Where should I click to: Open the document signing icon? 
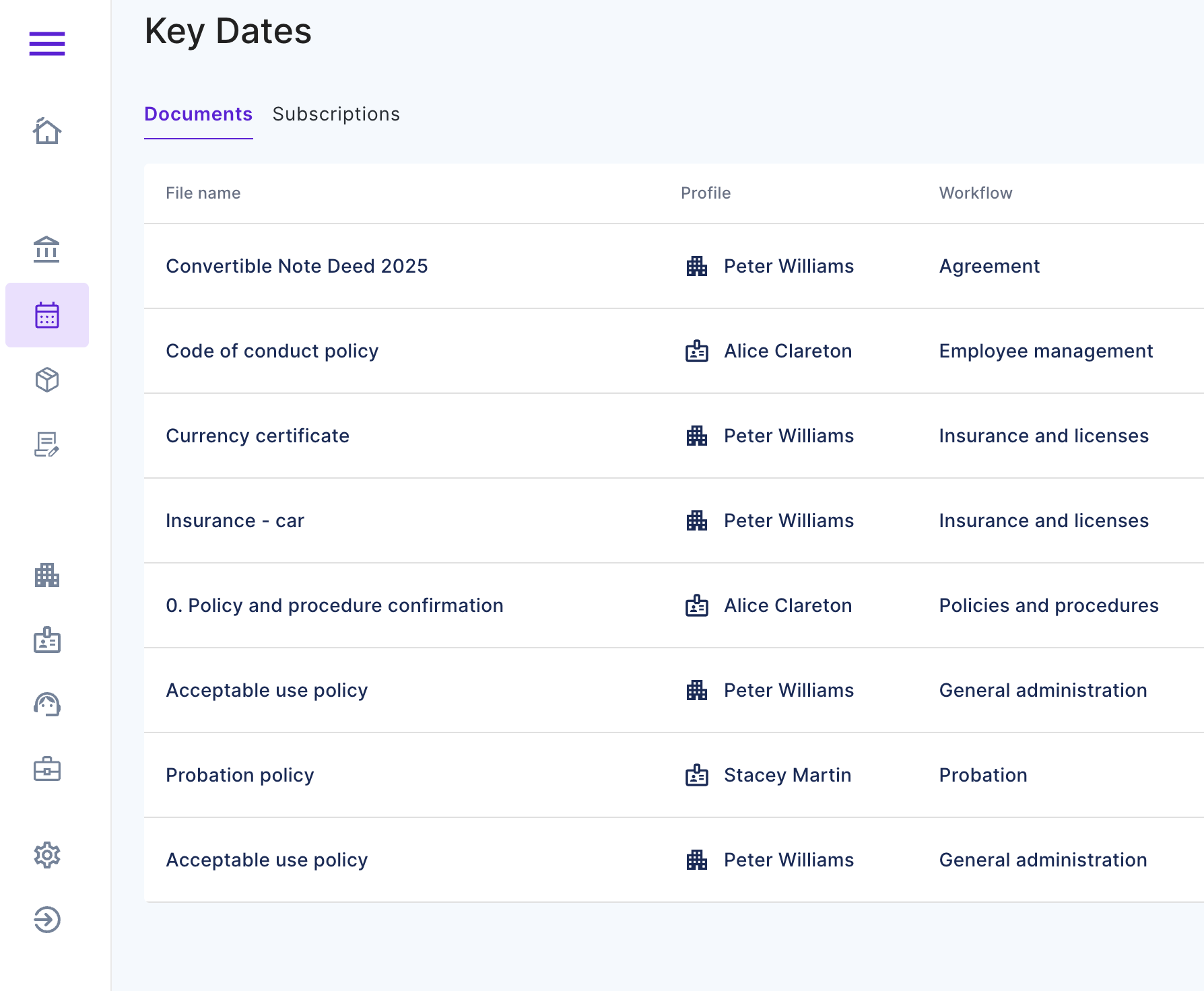(47, 445)
